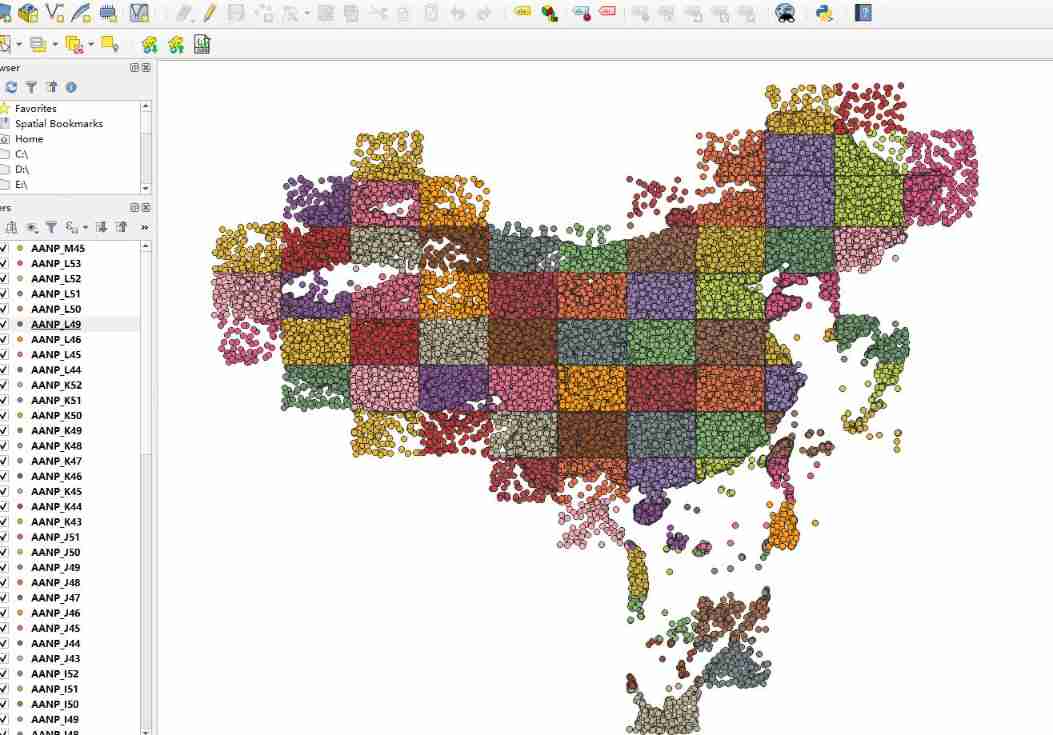Image resolution: width=1053 pixels, height=735 pixels.
Task: Toggle visibility of AANP_K52 layer
Action: [3, 385]
